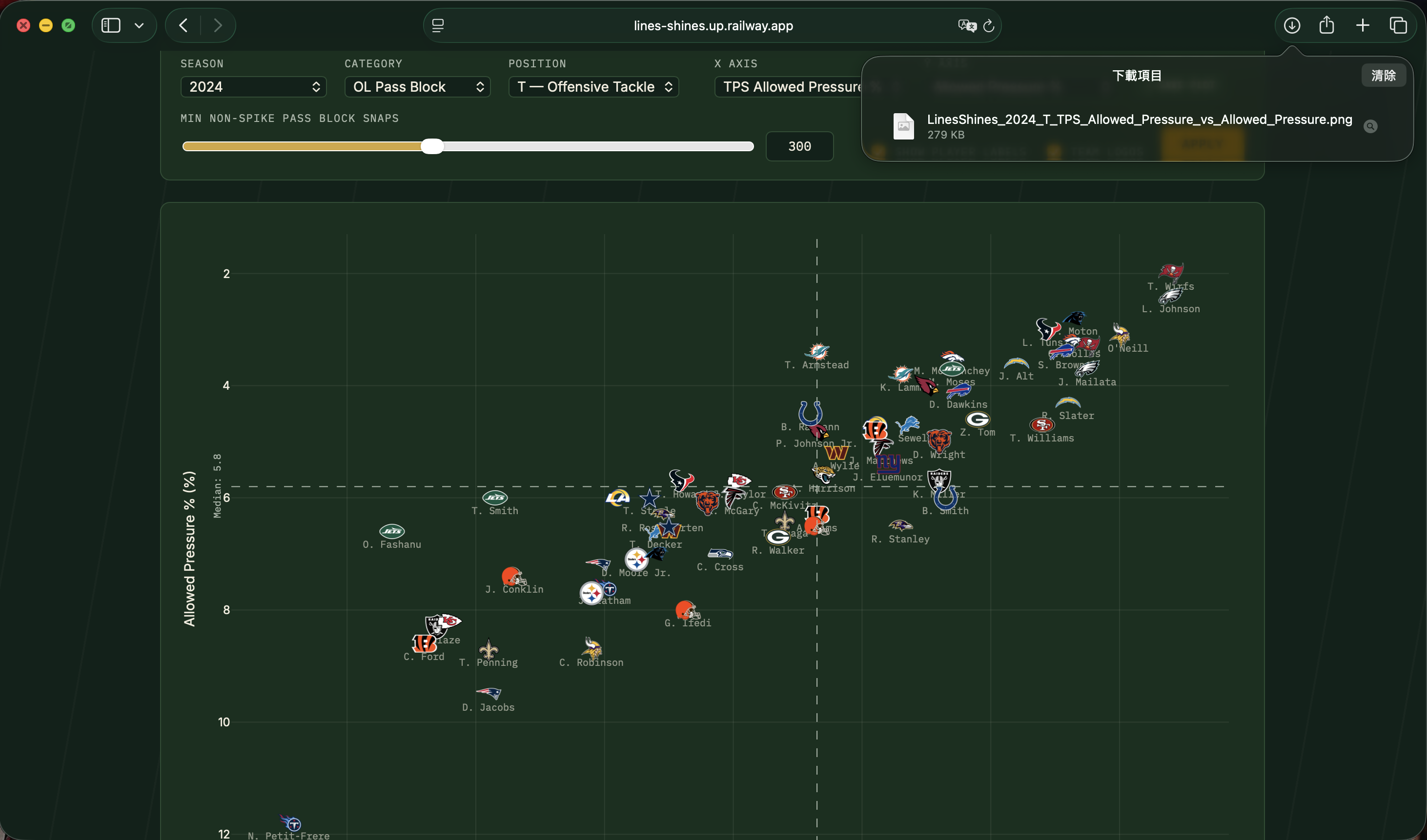Click the Jets logo for T. Smith
This screenshot has width=1427, height=840.
pyautogui.click(x=494, y=498)
